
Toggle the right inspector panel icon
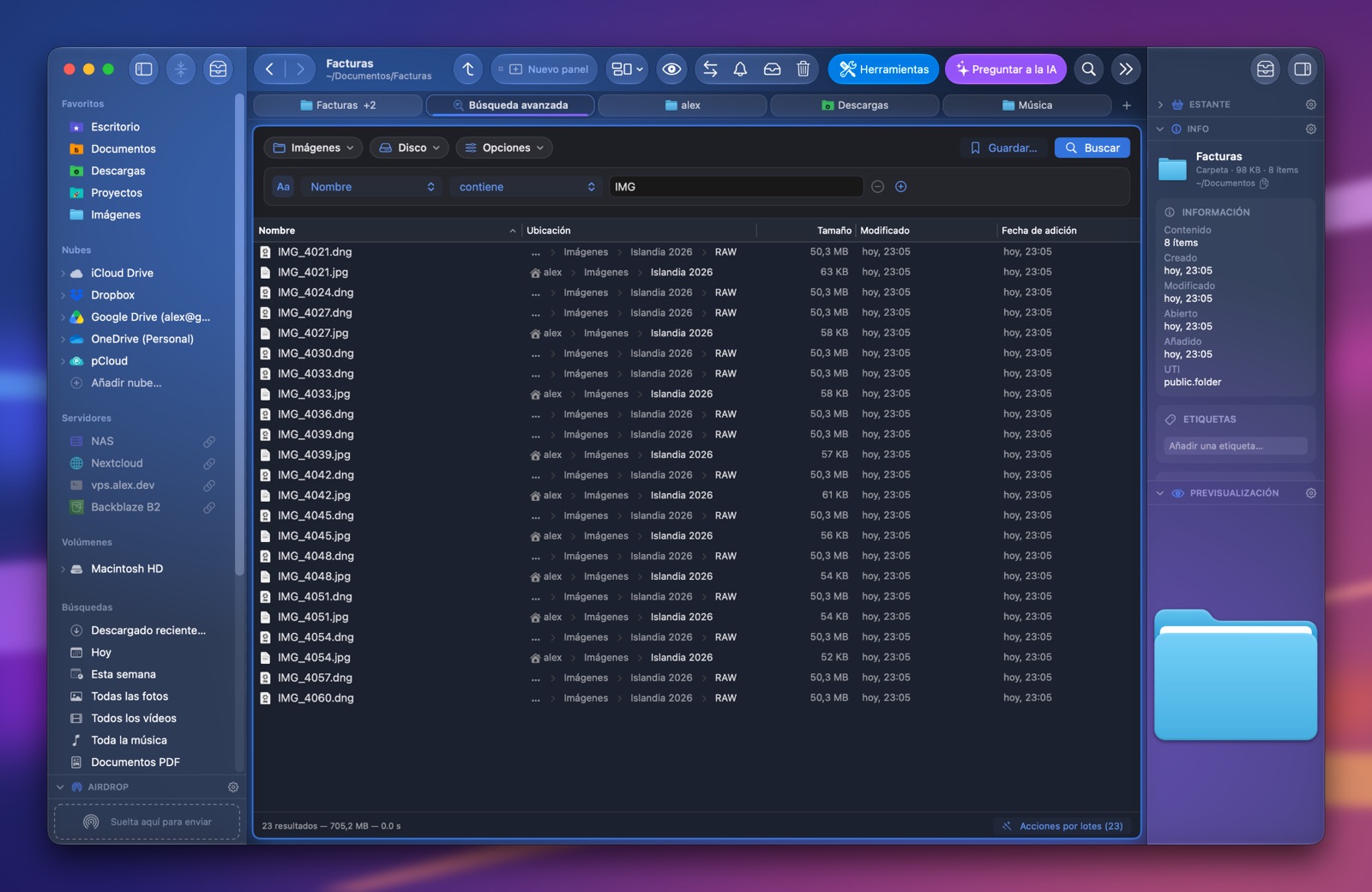pos(1303,69)
